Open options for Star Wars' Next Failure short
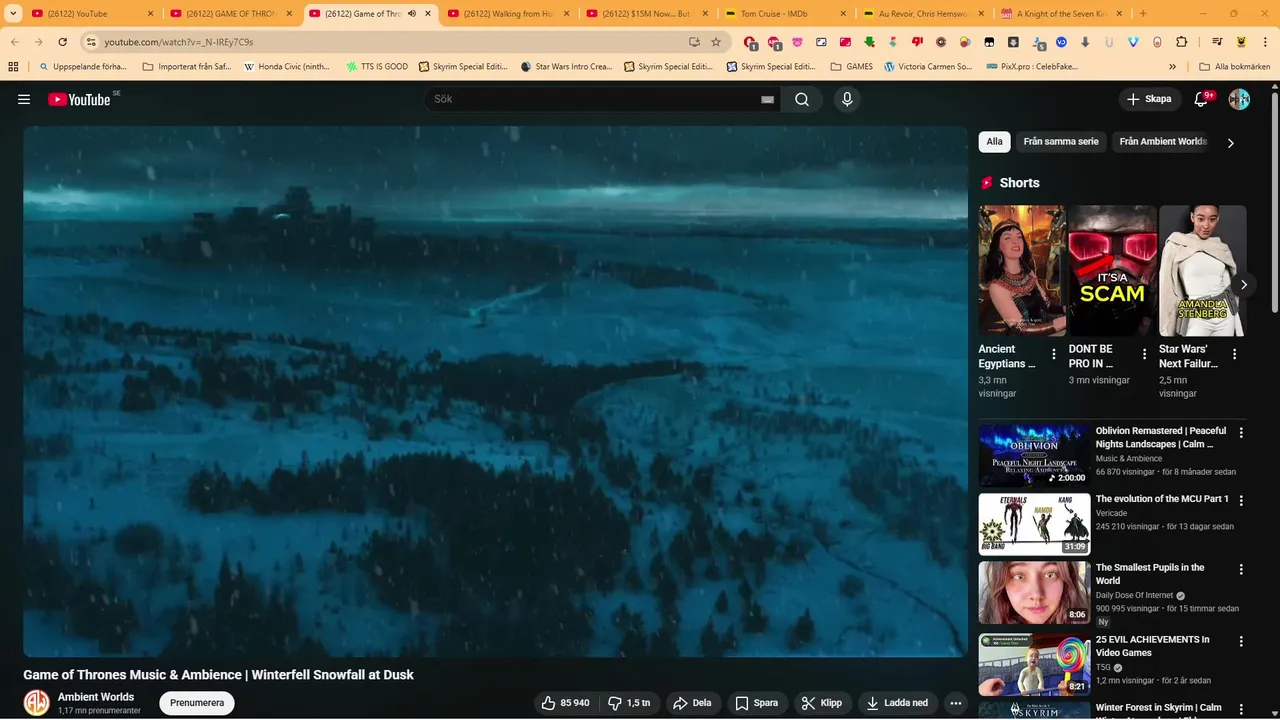 (x=1234, y=354)
